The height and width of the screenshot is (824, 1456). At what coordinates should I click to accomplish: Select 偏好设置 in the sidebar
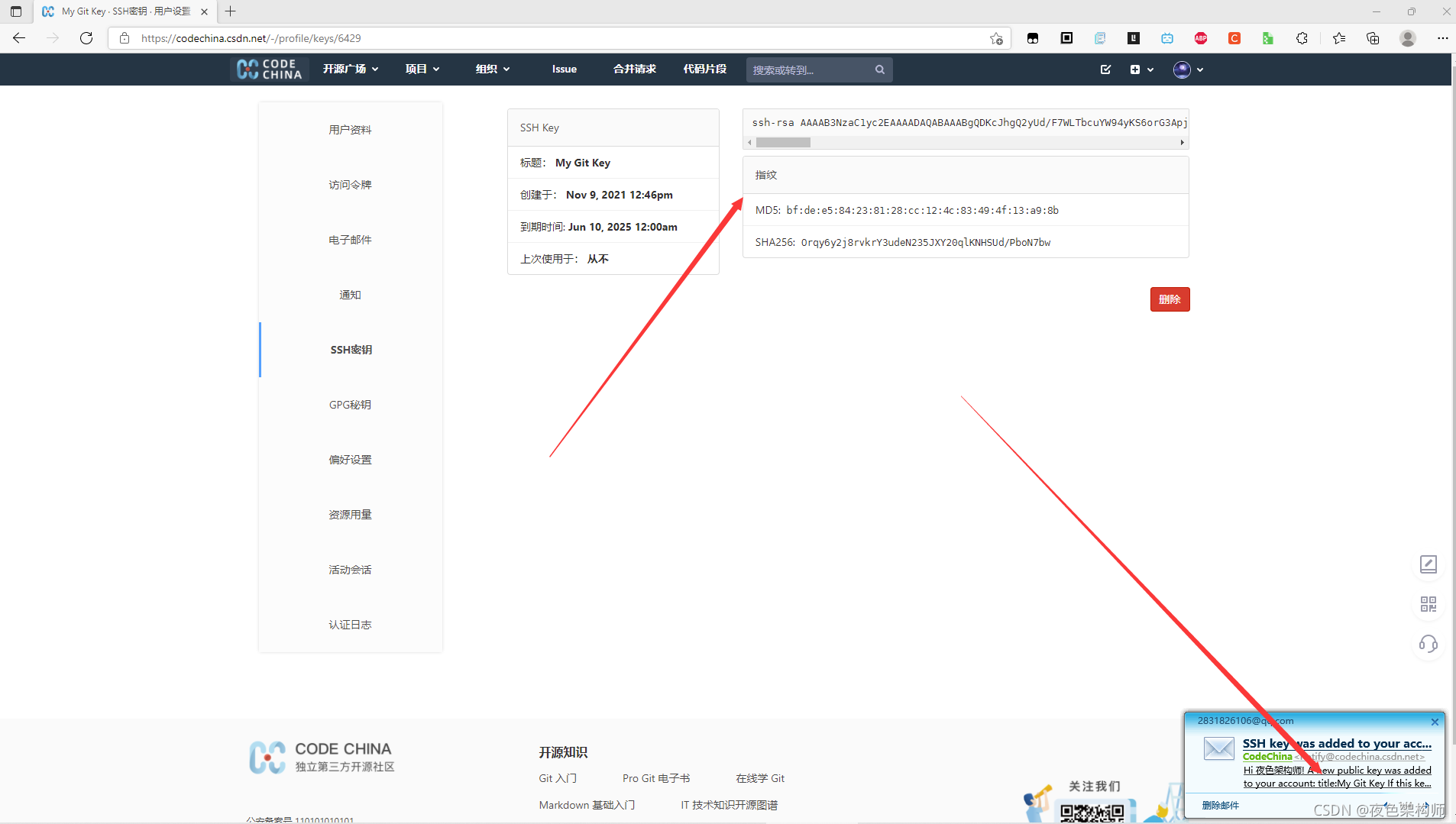[x=351, y=460]
